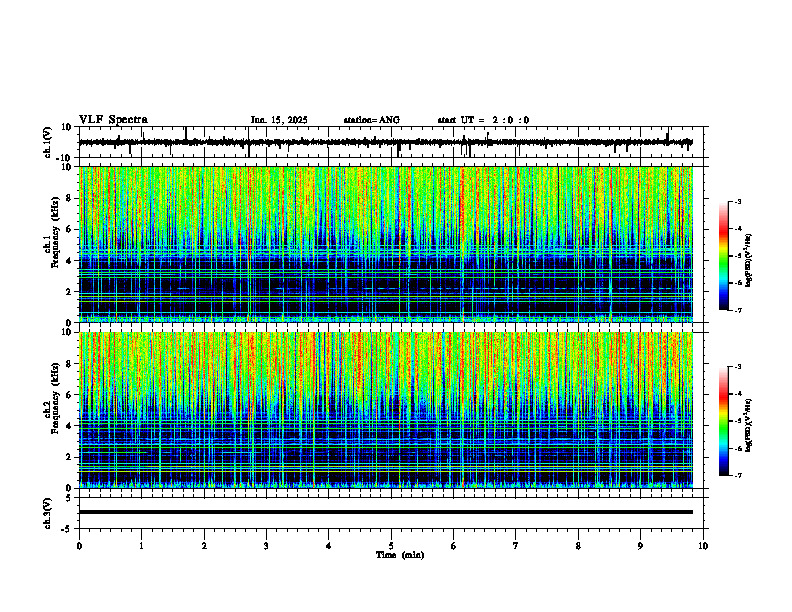Click the "Time (min)" x-axis label

[400, 555]
